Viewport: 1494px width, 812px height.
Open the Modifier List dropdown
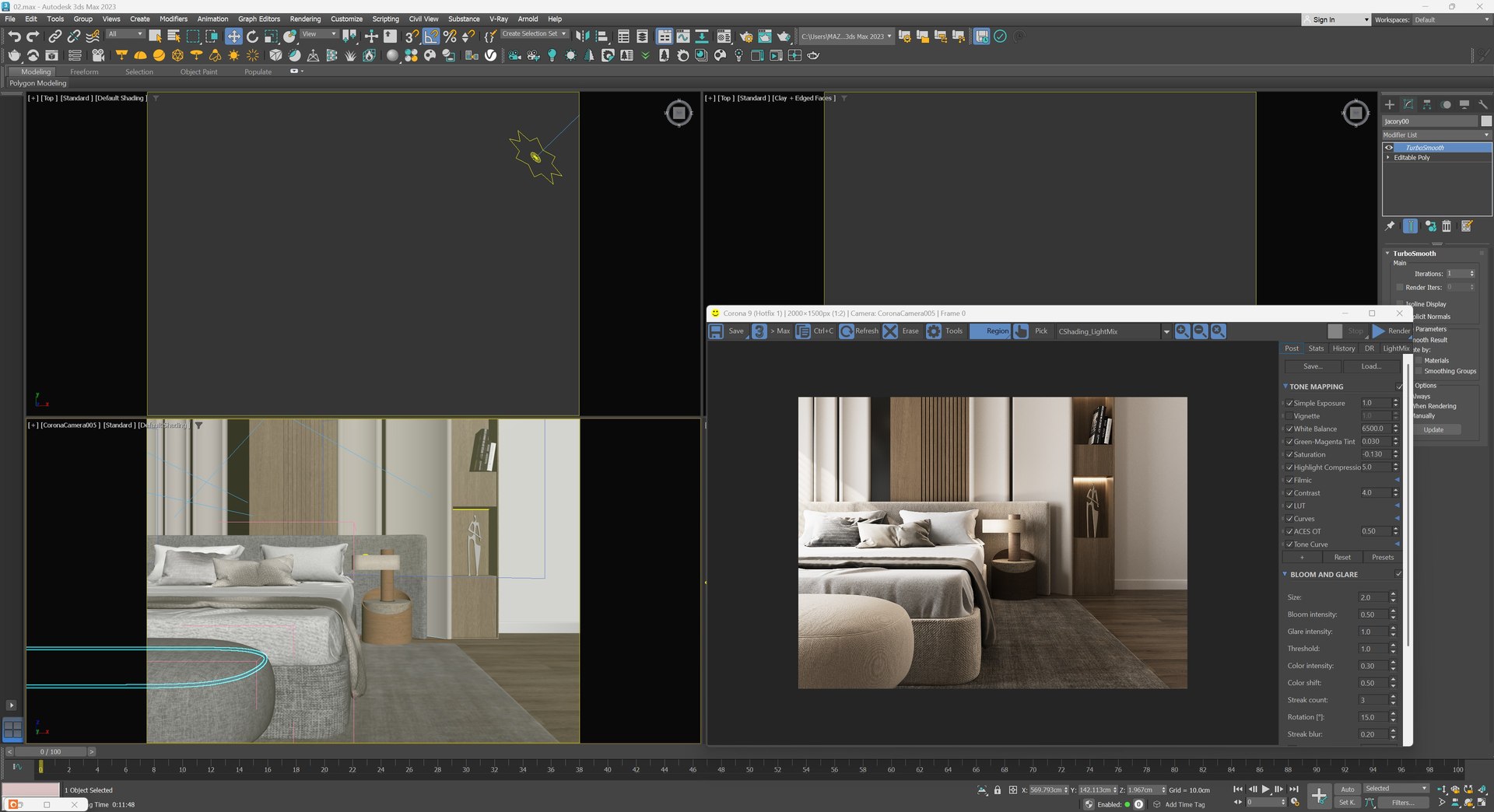click(1436, 135)
